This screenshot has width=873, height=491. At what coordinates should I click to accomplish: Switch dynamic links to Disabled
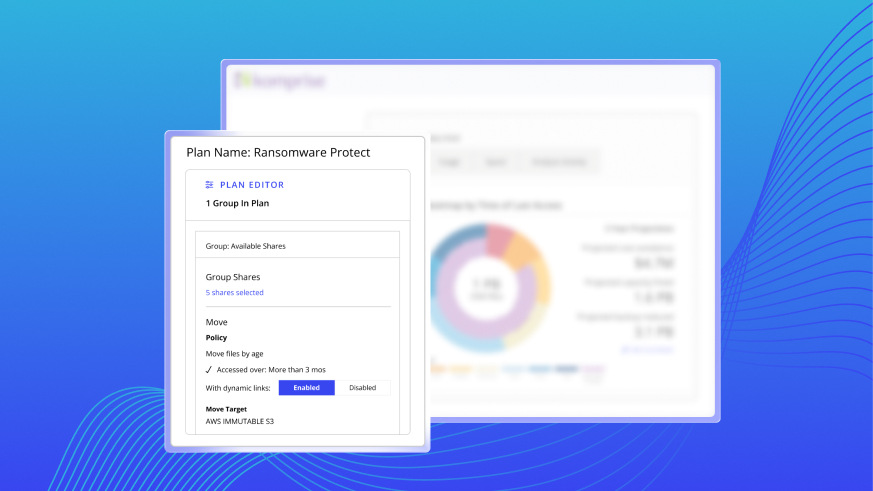pos(362,388)
